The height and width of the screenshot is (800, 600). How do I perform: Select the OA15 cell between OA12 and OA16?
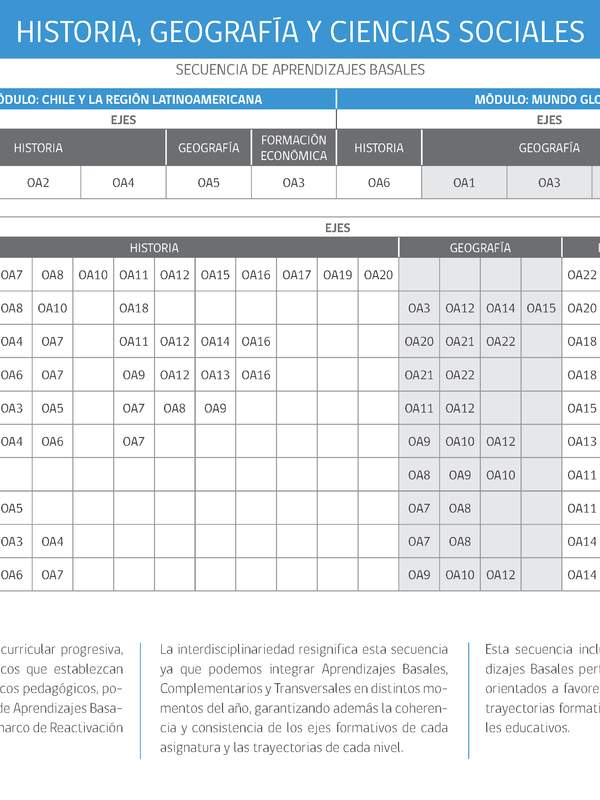coord(215,275)
